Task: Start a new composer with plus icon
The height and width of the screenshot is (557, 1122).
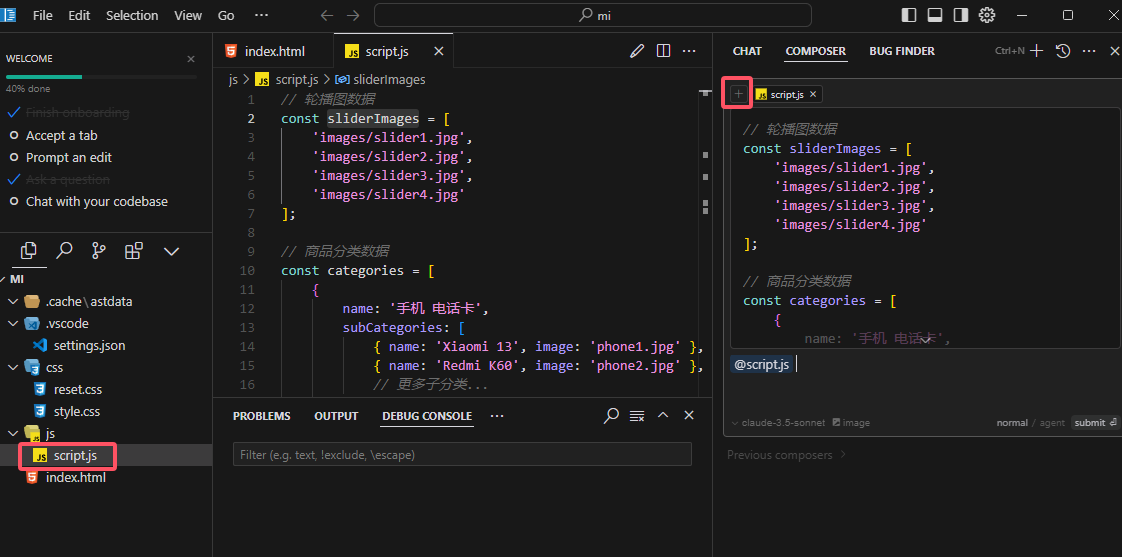Action: [1037, 51]
